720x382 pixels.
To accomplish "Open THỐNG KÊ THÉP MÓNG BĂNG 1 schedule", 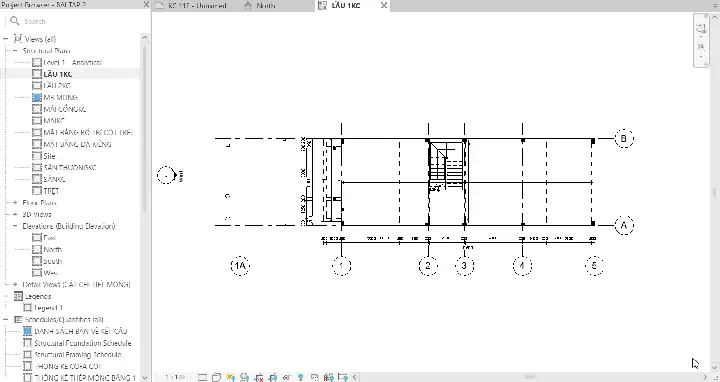I will coord(85,378).
